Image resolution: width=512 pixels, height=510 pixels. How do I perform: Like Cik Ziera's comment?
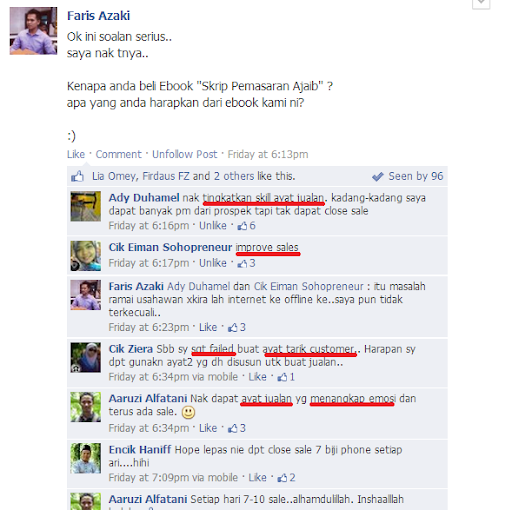click(x=257, y=377)
